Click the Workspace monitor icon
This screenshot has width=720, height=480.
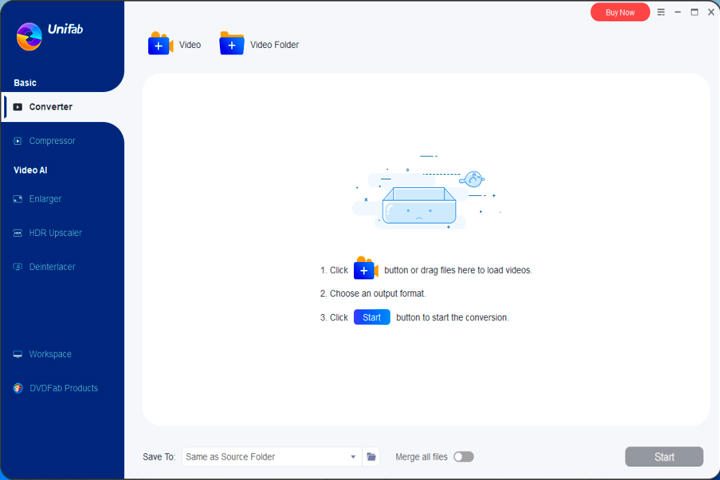tap(17, 354)
